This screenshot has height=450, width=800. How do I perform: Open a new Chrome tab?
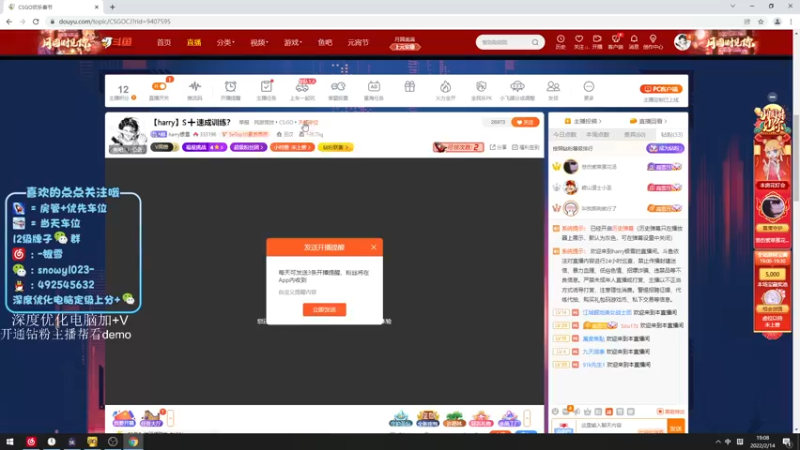pyautogui.click(x=112, y=7)
